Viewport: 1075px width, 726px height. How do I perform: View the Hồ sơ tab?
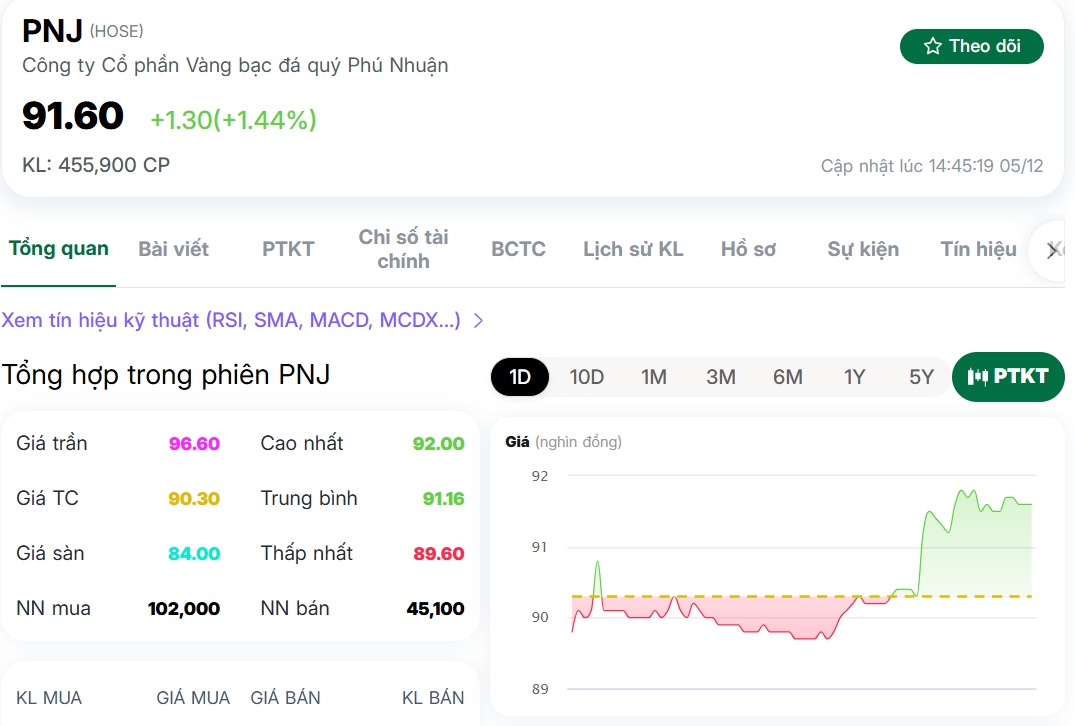(747, 249)
